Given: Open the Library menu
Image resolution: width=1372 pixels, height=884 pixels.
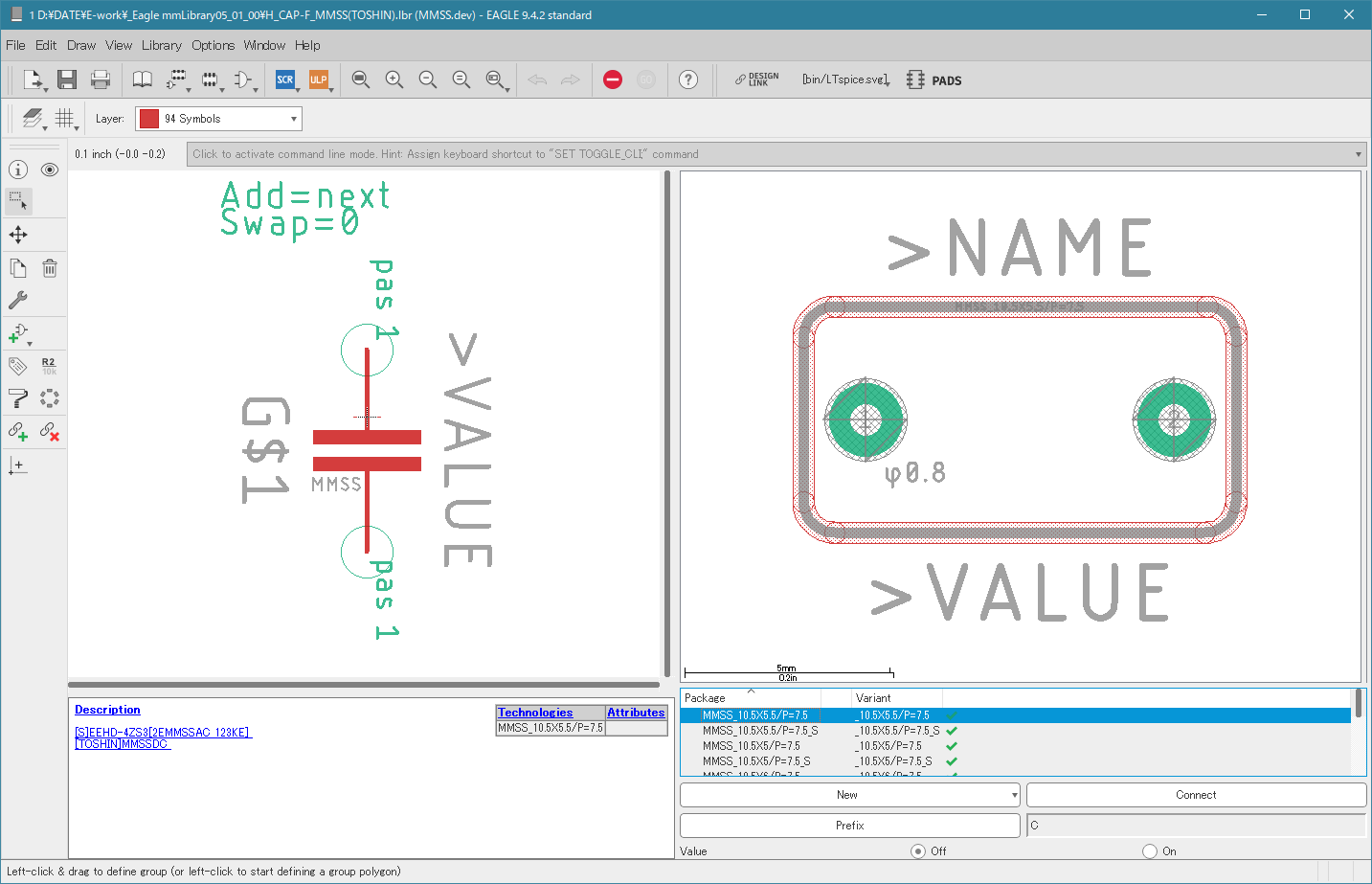Looking at the screenshot, I should 162,45.
